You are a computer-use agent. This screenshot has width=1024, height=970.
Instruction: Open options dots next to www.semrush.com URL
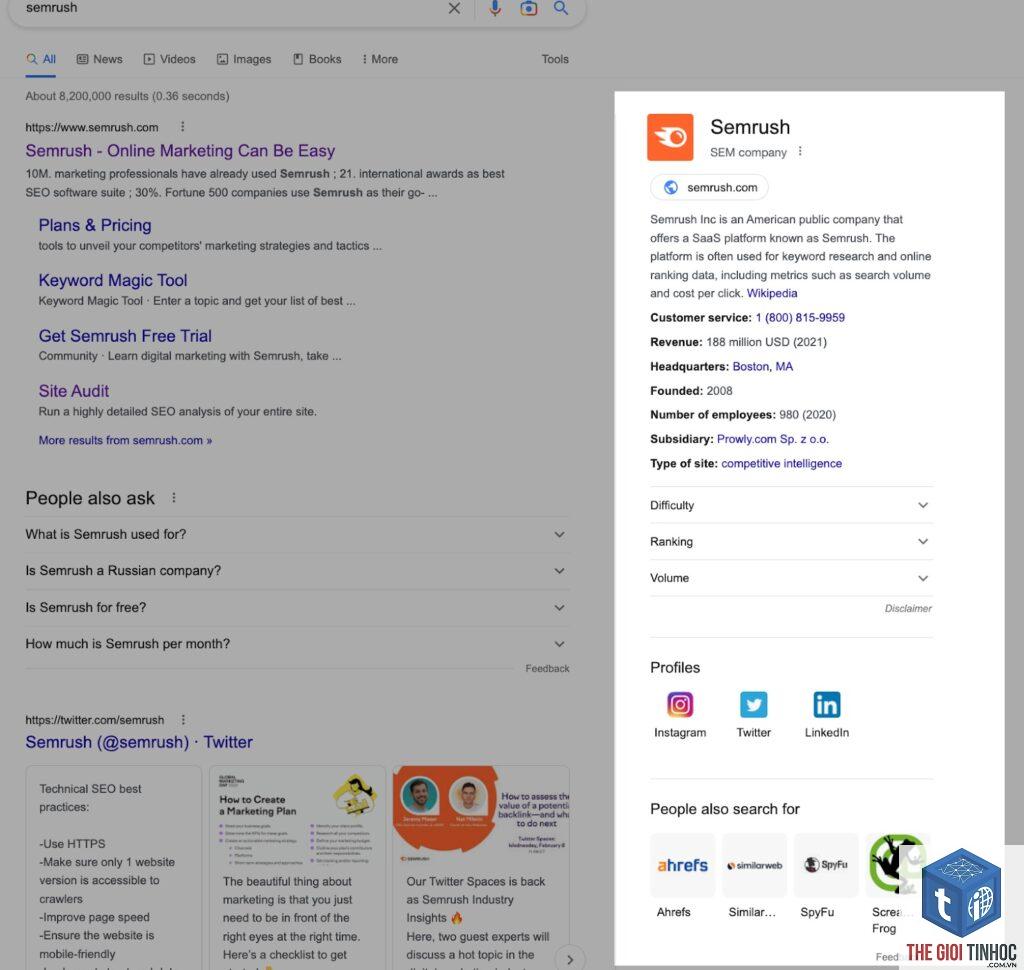pyautogui.click(x=182, y=127)
